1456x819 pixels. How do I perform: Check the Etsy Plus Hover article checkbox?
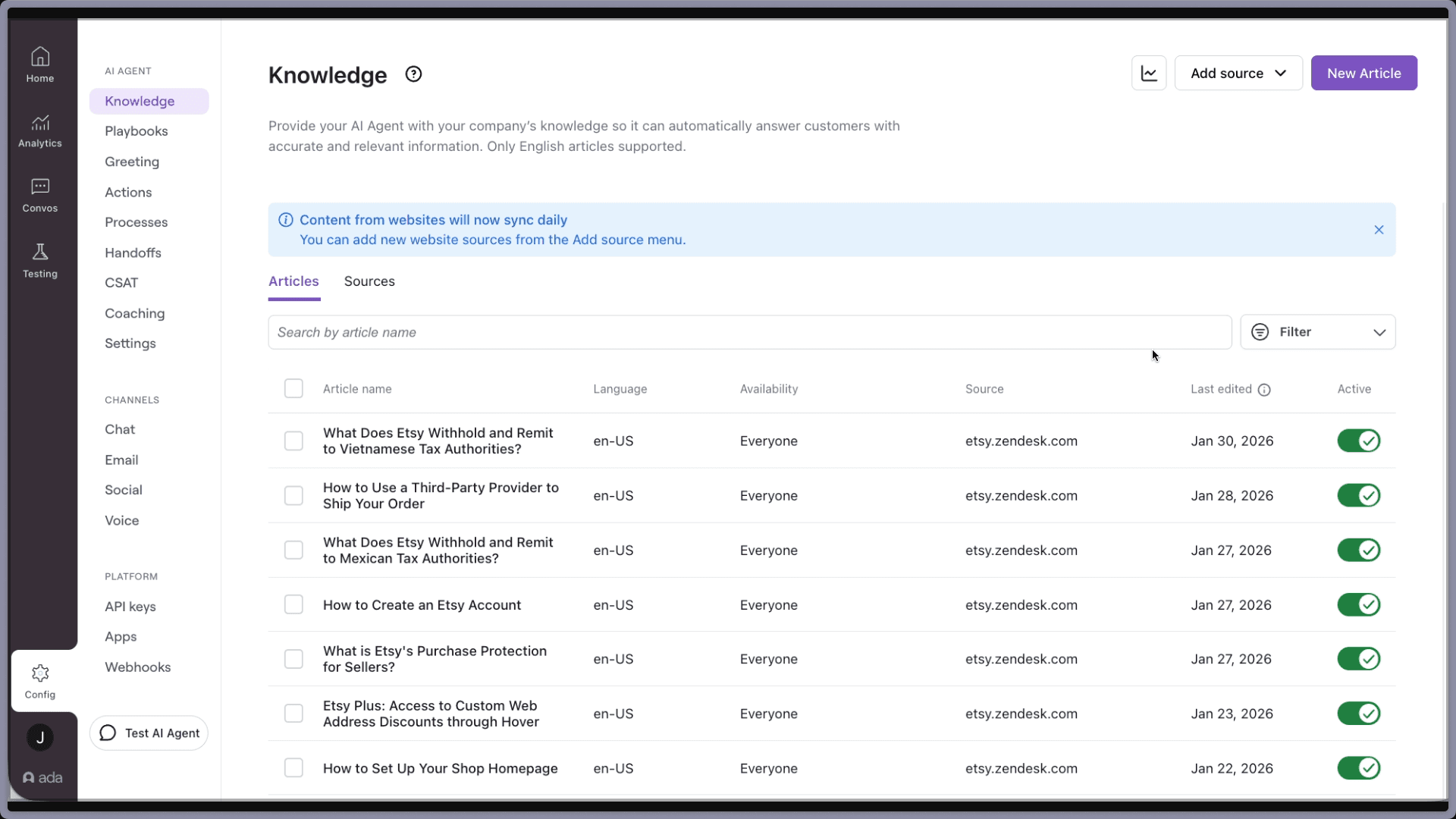point(293,714)
